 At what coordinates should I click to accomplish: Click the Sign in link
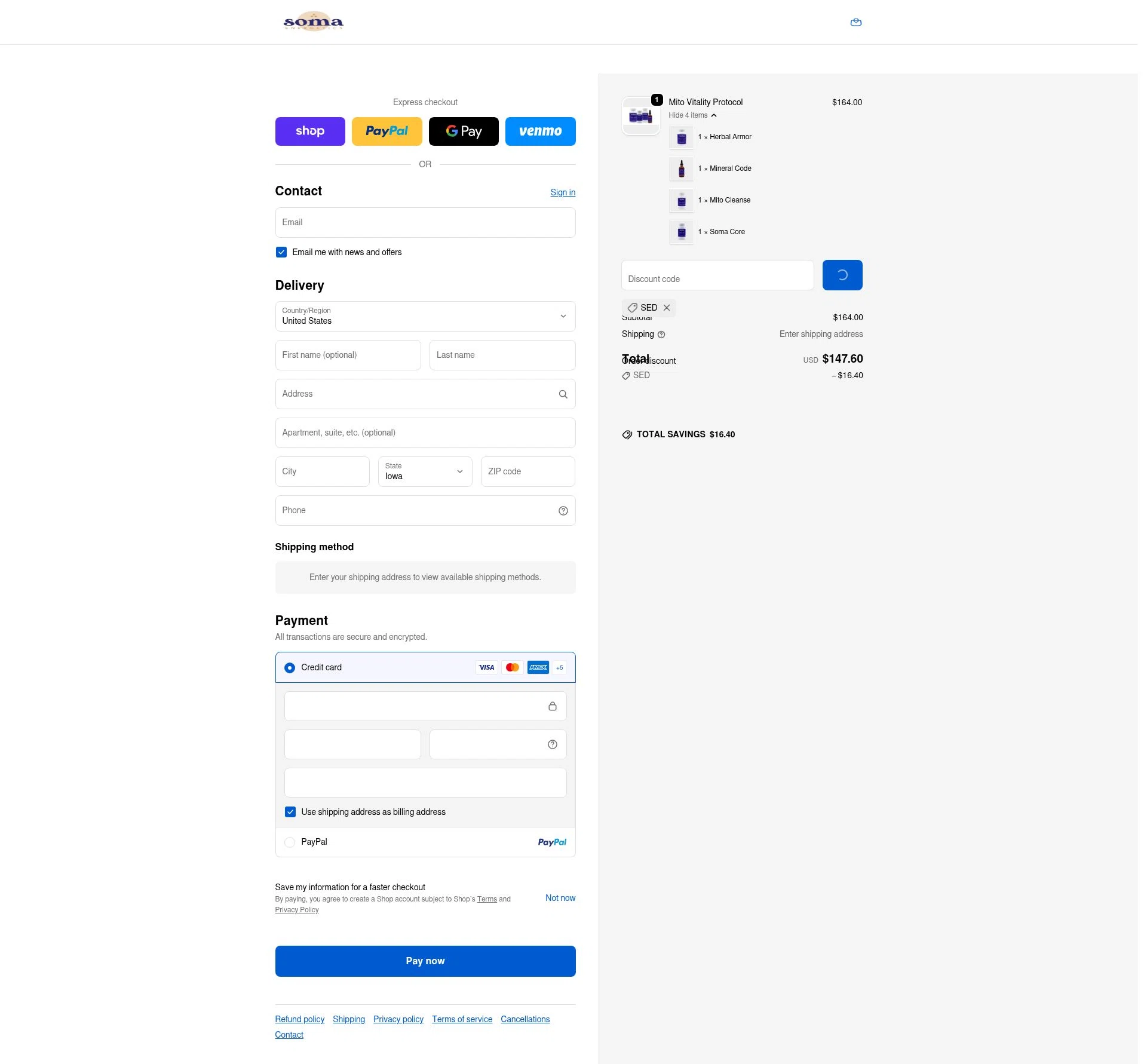563,192
